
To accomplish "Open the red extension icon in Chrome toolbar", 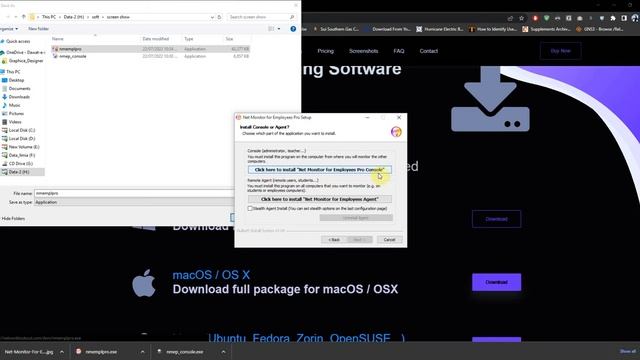I will tap(535, 18).
